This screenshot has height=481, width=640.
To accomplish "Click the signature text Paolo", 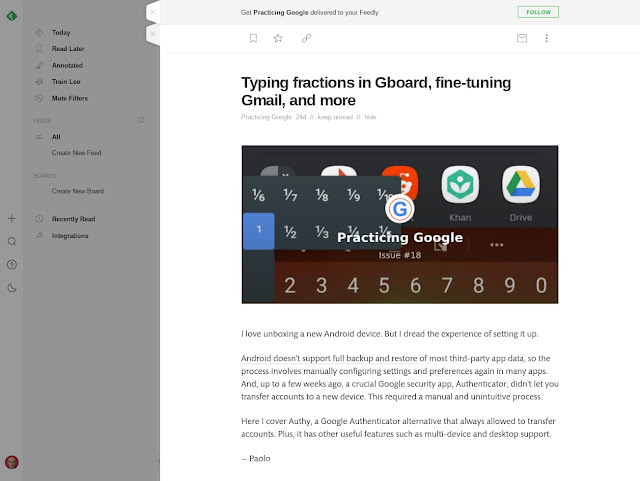I will [x=260, y=459].
